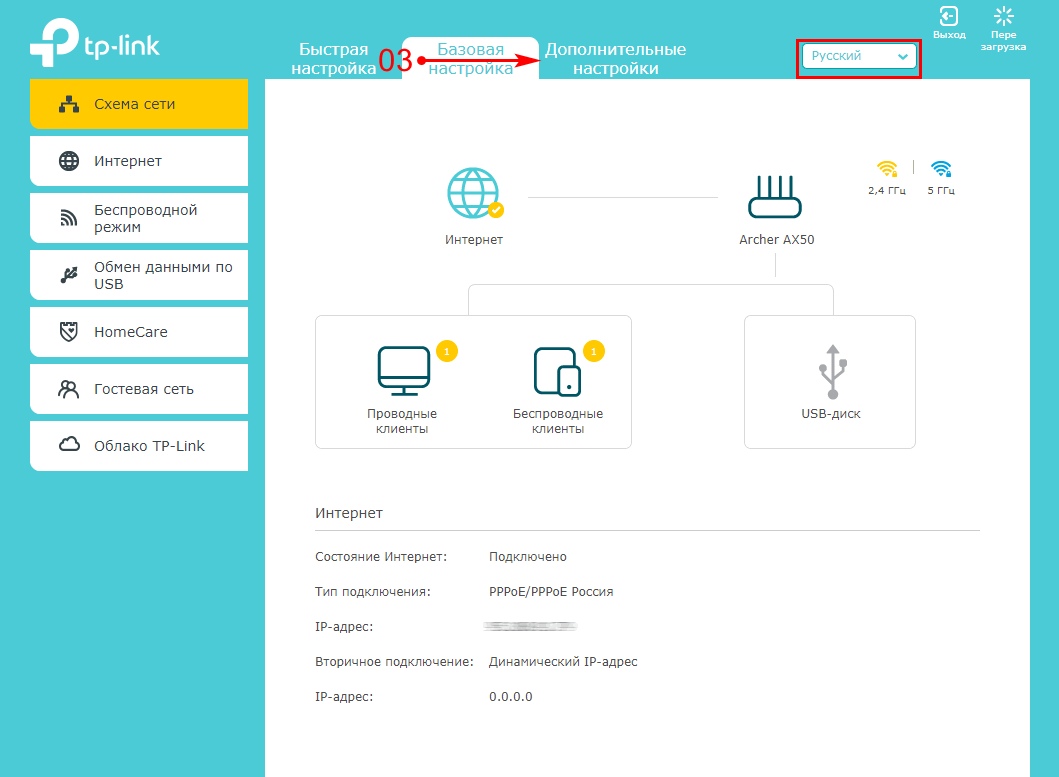Open the wired clients monitor icon
The width and height of the screenshot is (1059, 777).
(x=403, y=368)
